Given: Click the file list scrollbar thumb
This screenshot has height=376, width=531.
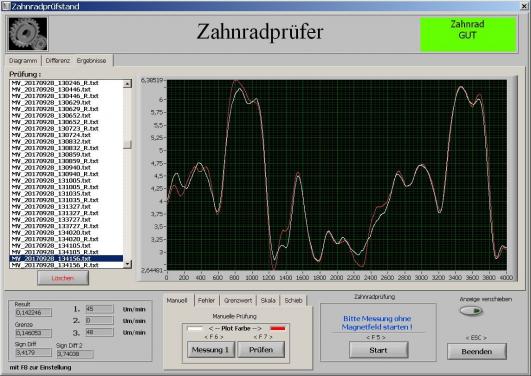Looking at the screenshot, I should click(127, 145).
